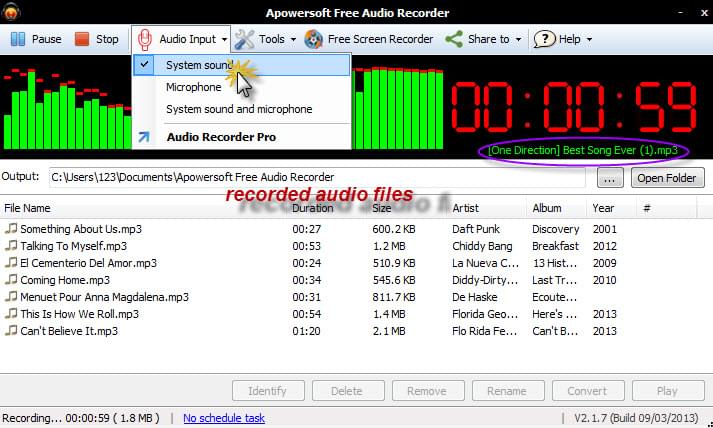
Task: Select System sound and microphone option
Action: (x=239, y=109)
